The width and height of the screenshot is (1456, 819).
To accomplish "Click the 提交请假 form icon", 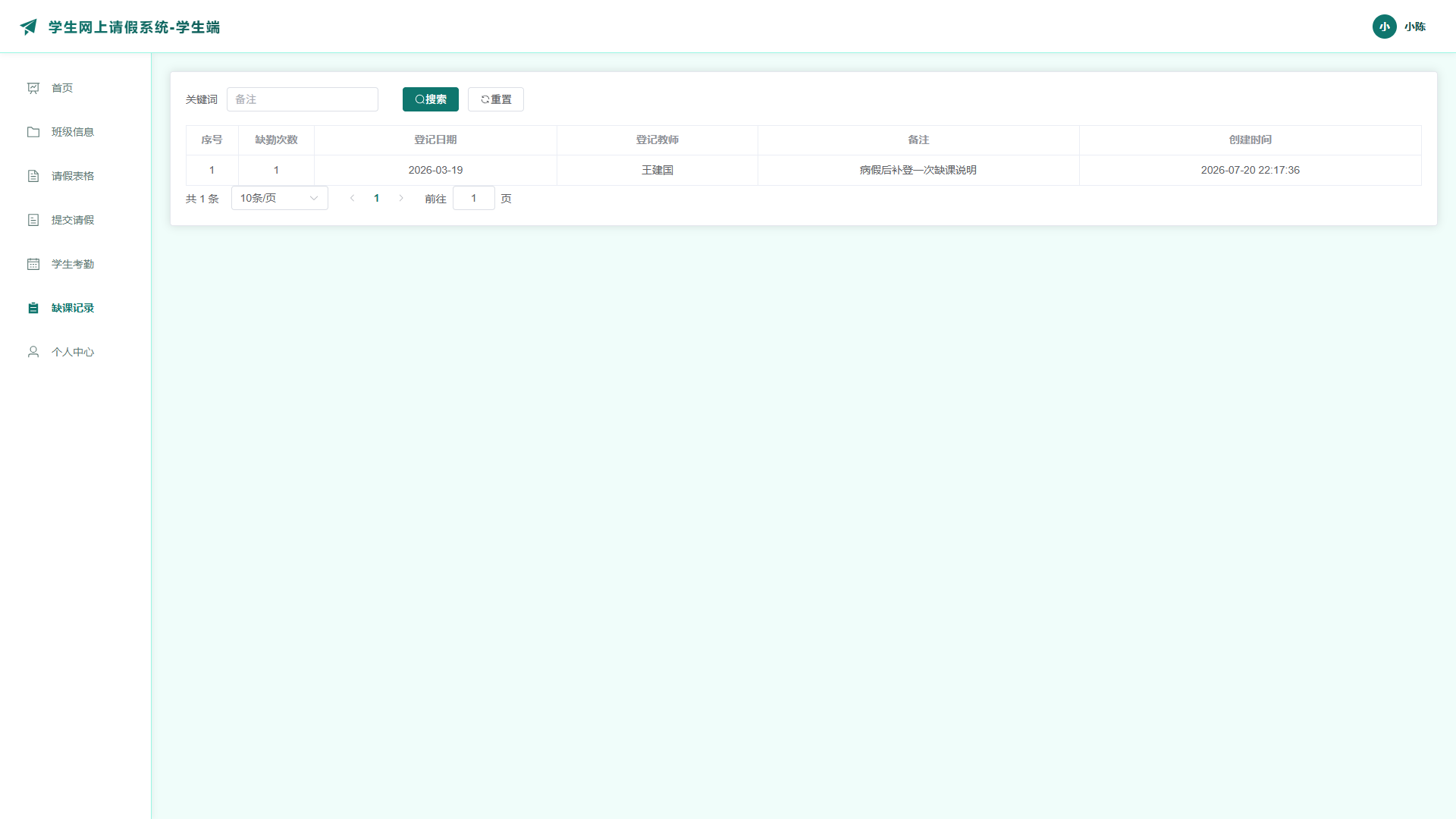I will pos(33,220).
